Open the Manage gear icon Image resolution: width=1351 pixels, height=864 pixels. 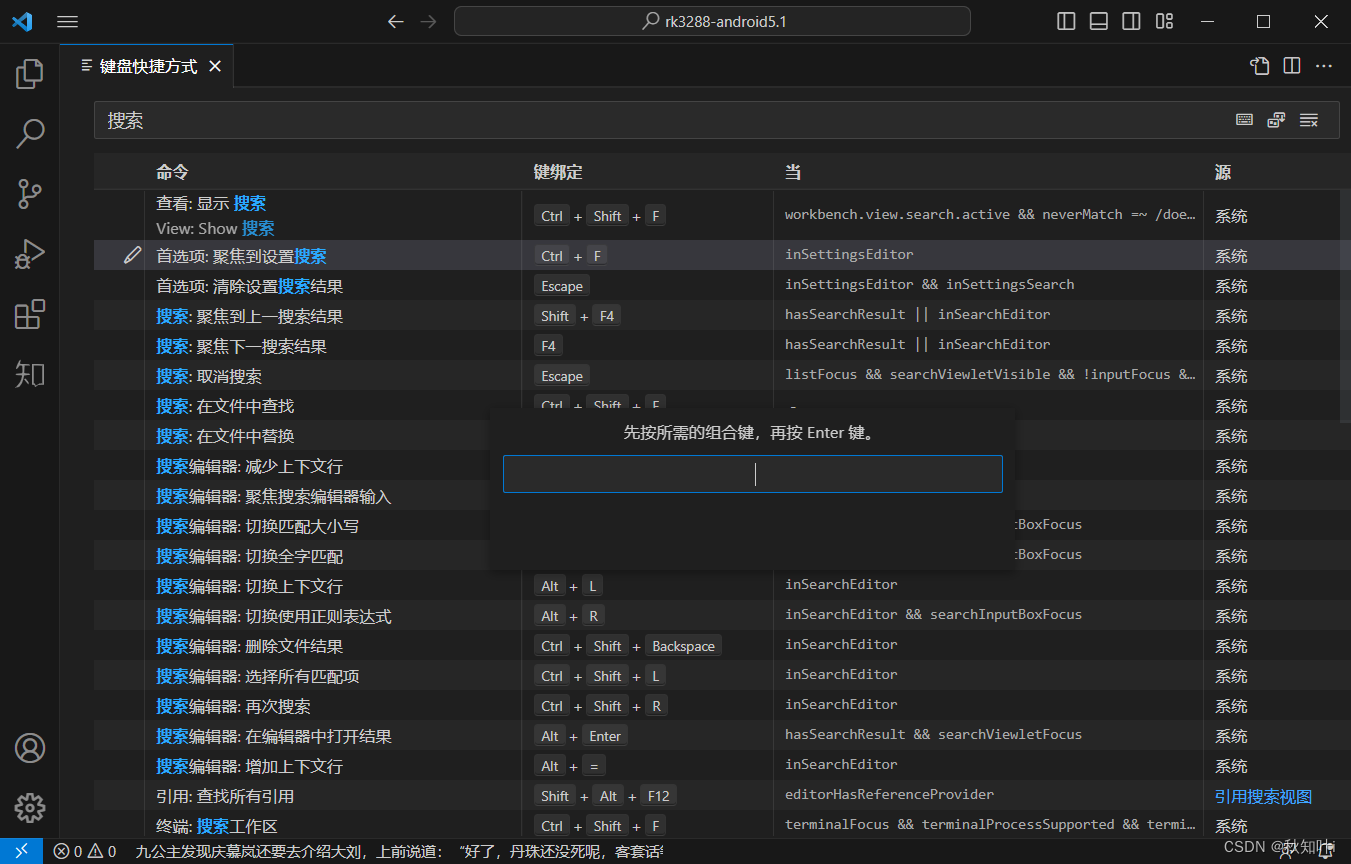[x=30, y=808]
